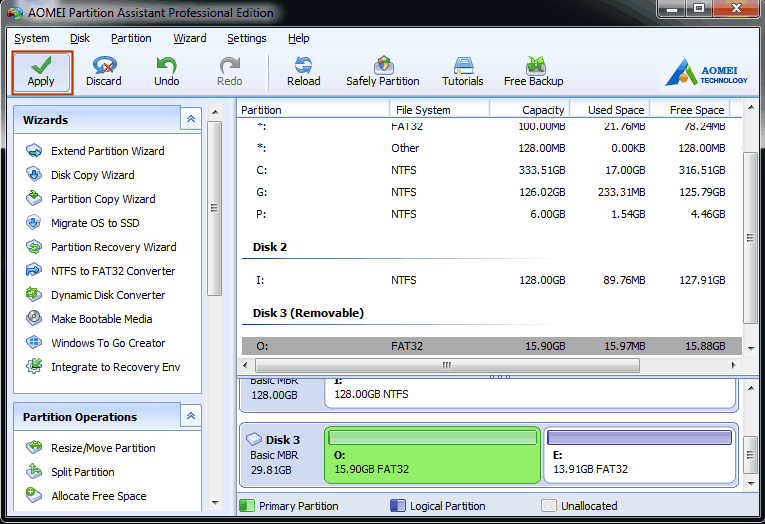Screen dimensions: 765x524
Task: Open Tutorials from the toolbar
Action: point(463,72)
